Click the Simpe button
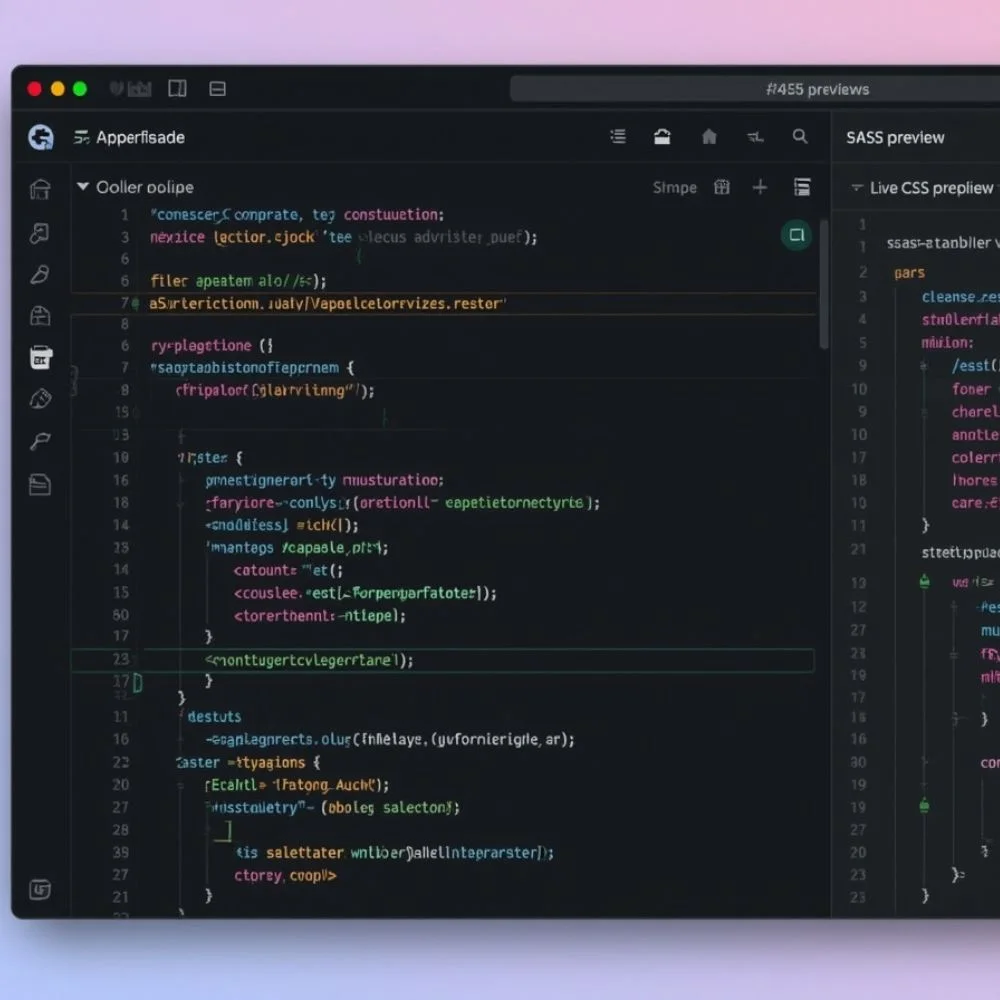1000x1000 pixels. click(x=674, y=188)
